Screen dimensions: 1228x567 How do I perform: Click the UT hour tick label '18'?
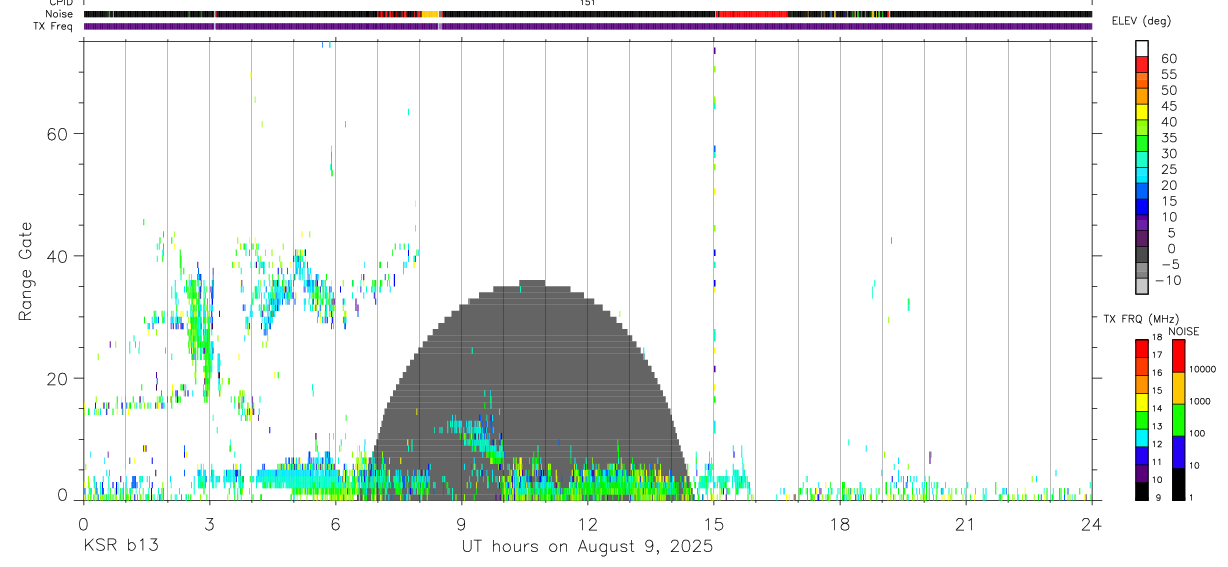[x=839, y=524]
